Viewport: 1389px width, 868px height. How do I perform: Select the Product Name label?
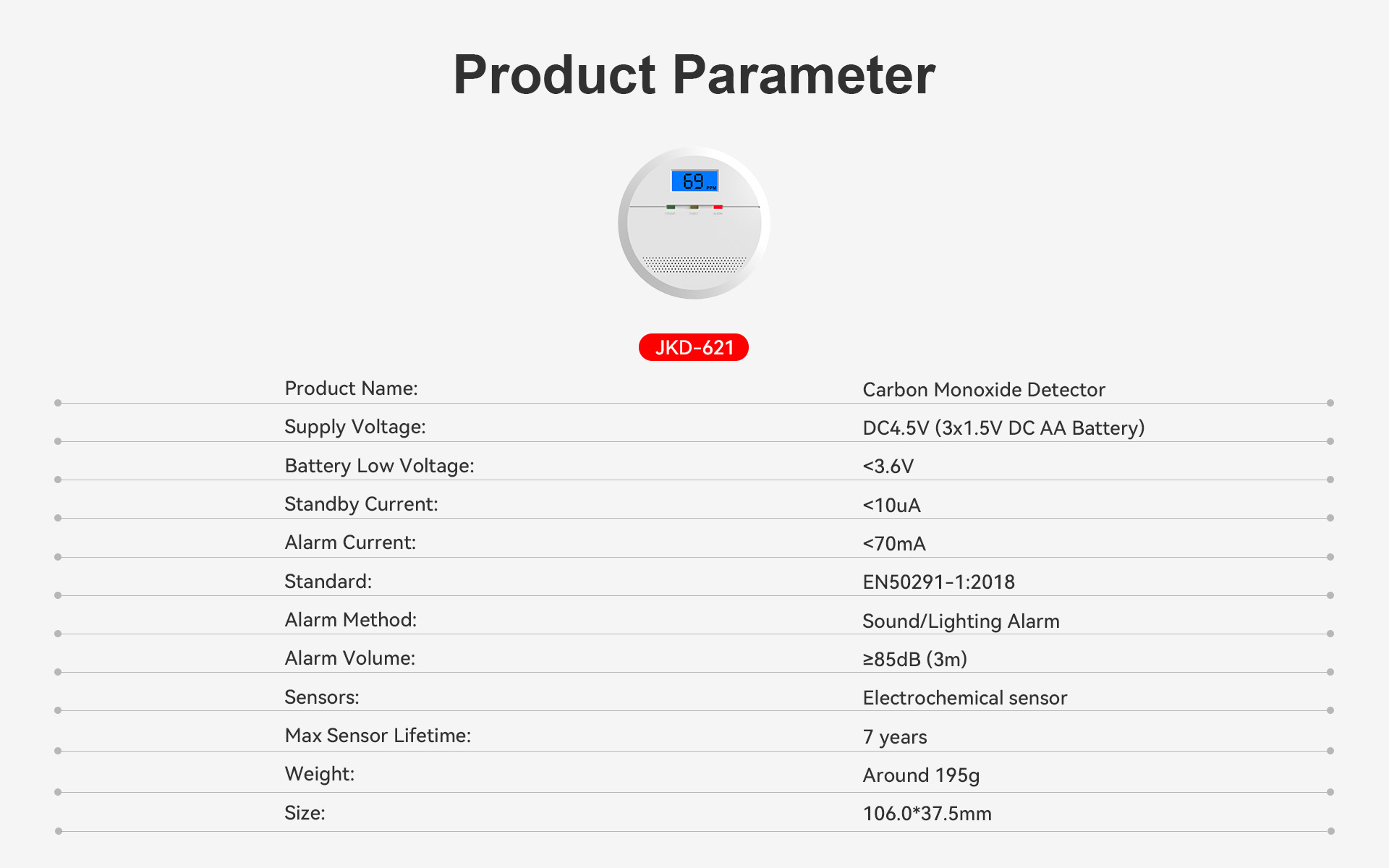[x=352, y=388]
